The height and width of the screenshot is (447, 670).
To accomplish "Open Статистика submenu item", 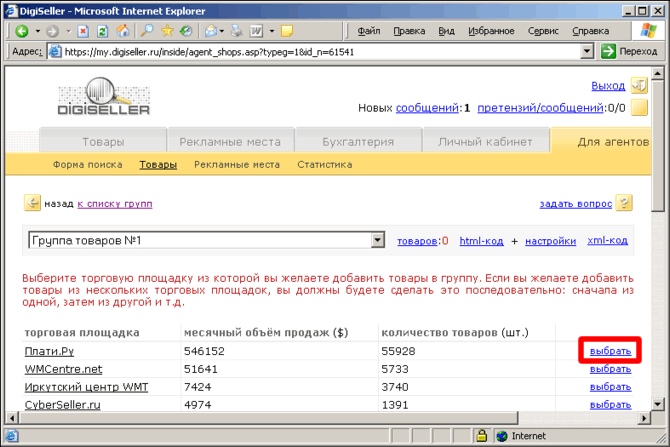I will [x=325, y=165].
